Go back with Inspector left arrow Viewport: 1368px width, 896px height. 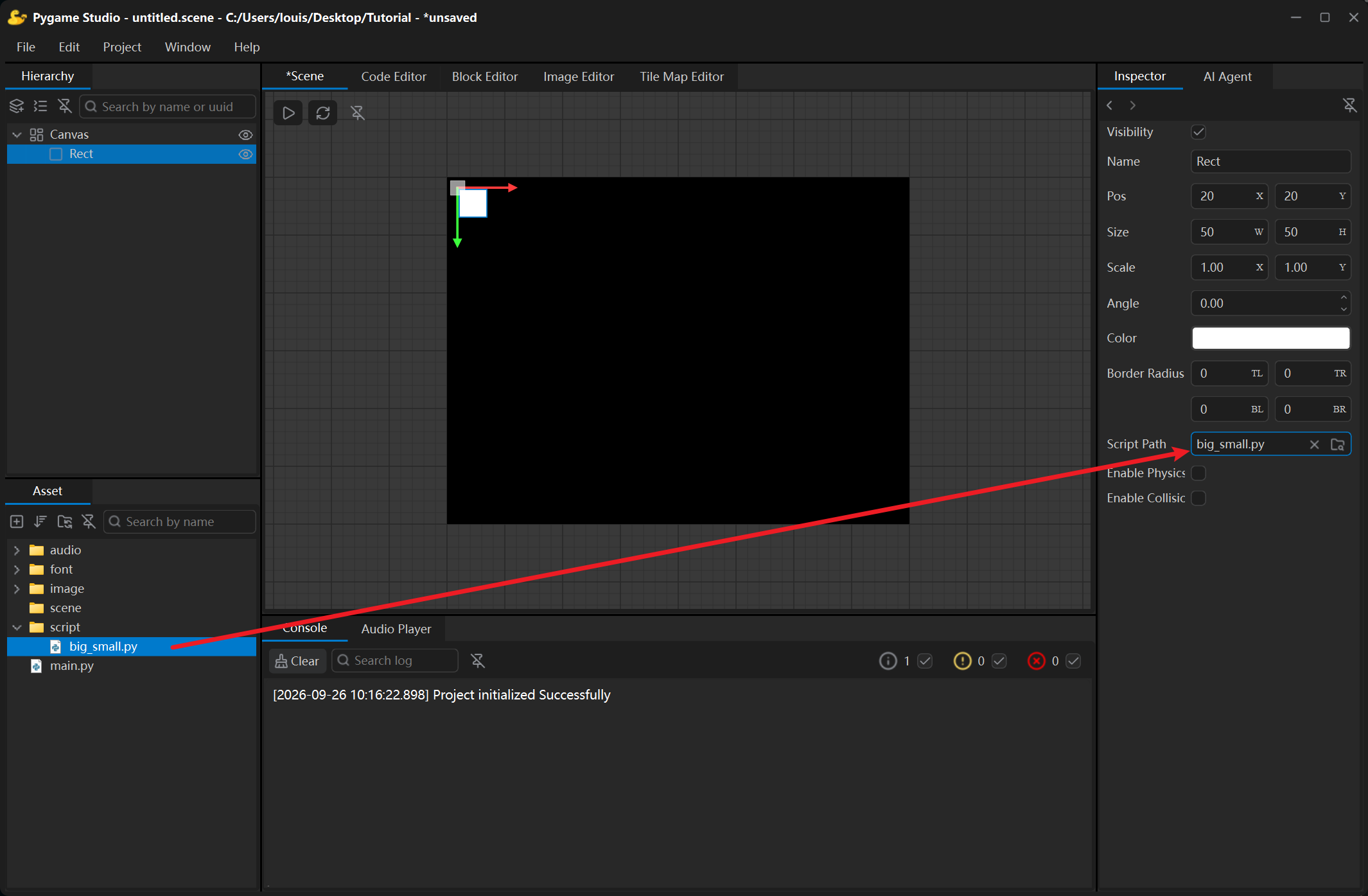[1110, 105]
